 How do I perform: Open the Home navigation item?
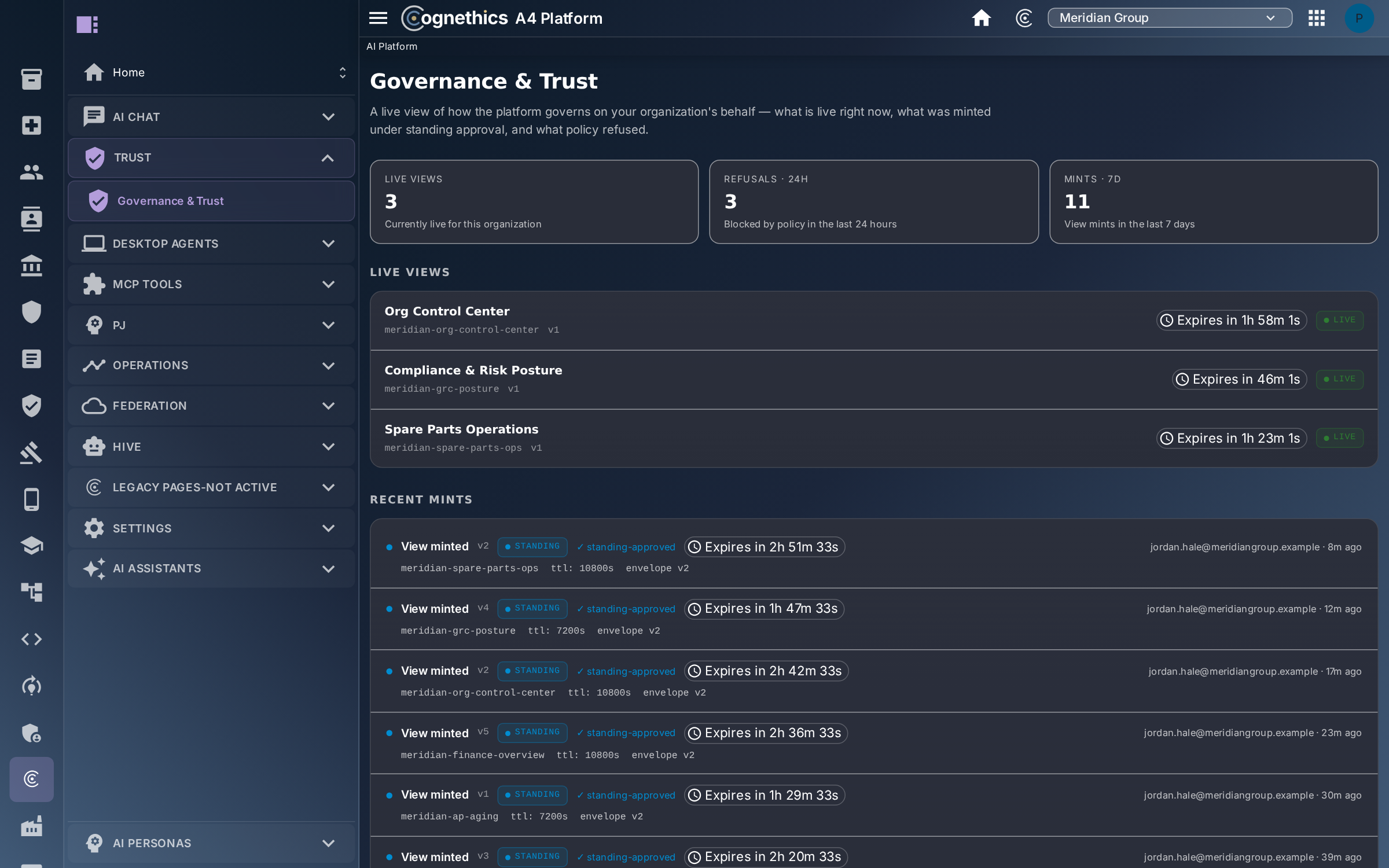[x=211, y=72]
